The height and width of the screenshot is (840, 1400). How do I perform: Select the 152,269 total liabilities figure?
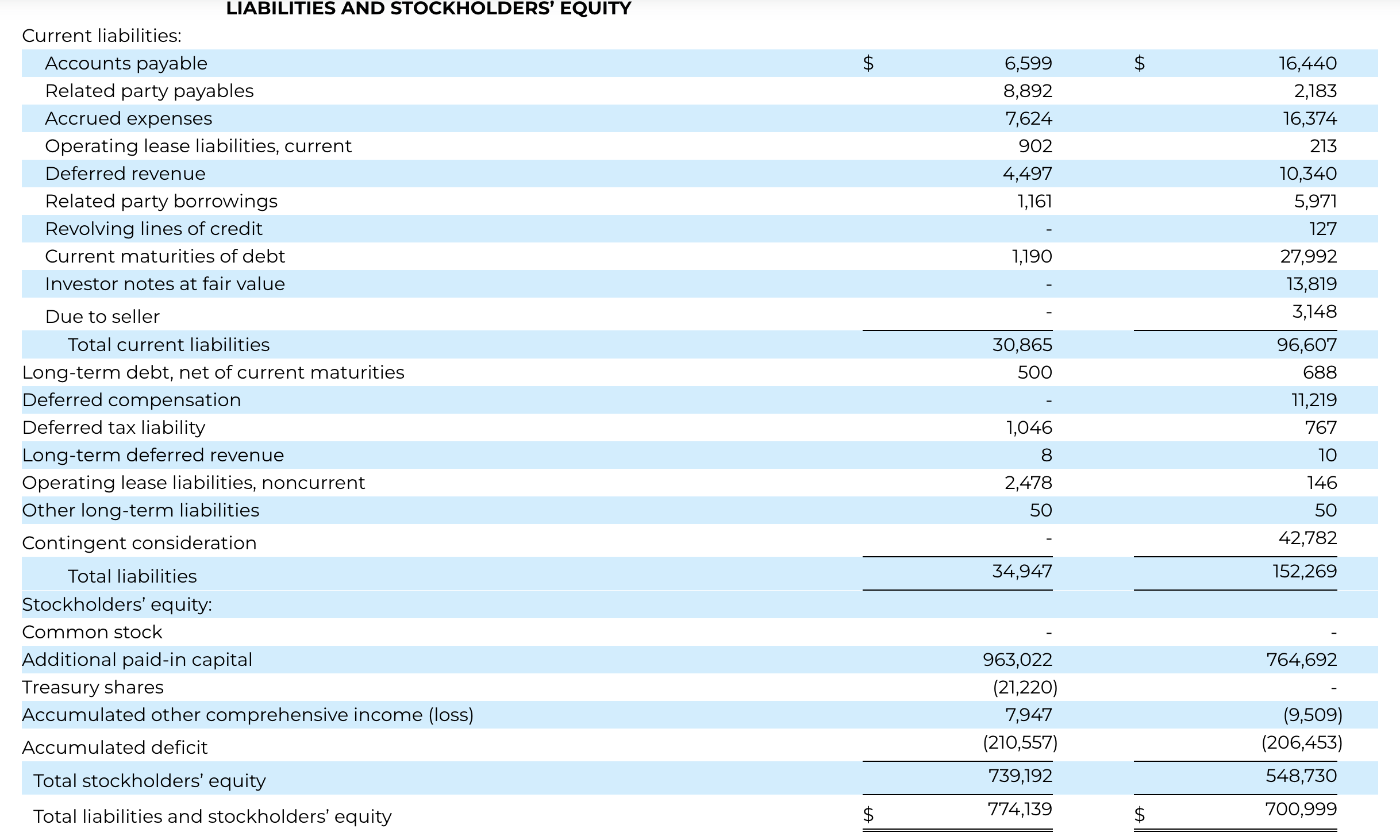click(x=1305, y=571)
